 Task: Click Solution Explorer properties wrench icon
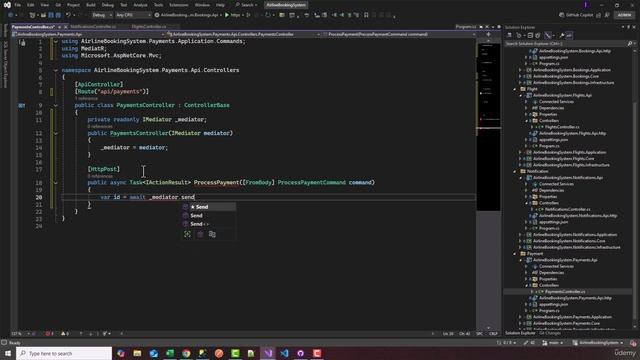[x=562, y=36]
